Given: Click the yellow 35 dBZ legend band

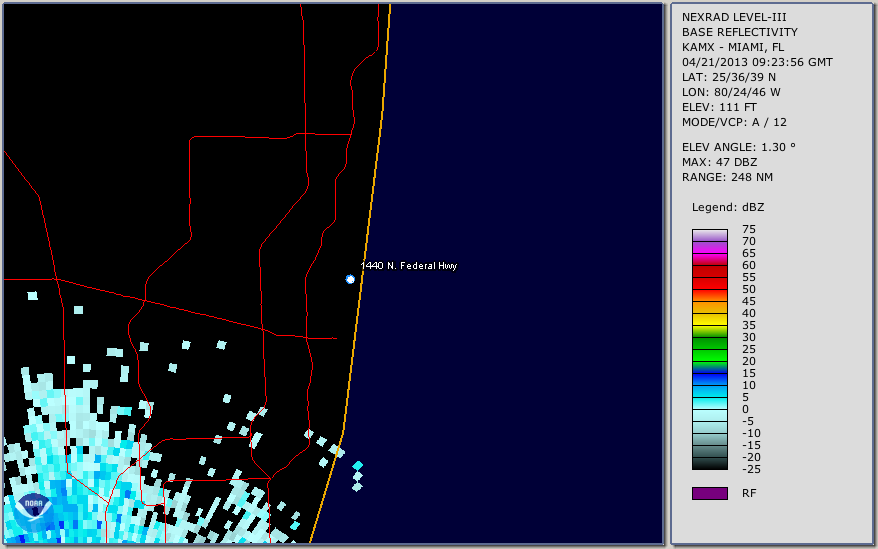Looking at the screenshot, I should tap(709, 331).
